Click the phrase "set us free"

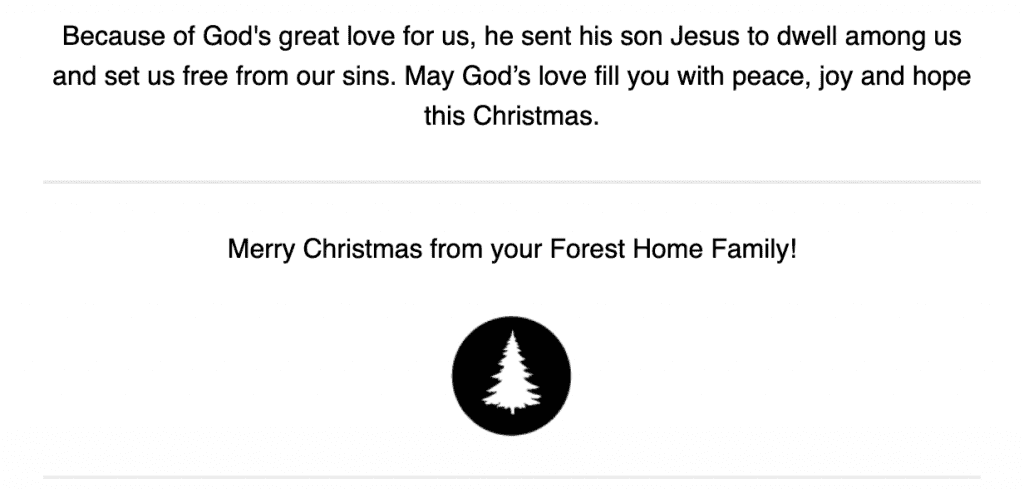coord(166,76)
